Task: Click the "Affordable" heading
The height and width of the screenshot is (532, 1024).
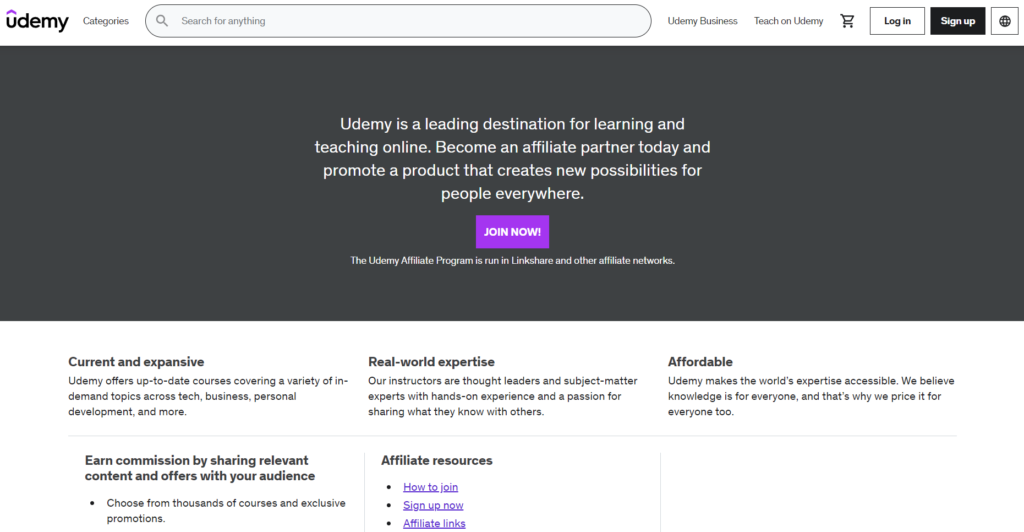Action: (x=700, y=362)
